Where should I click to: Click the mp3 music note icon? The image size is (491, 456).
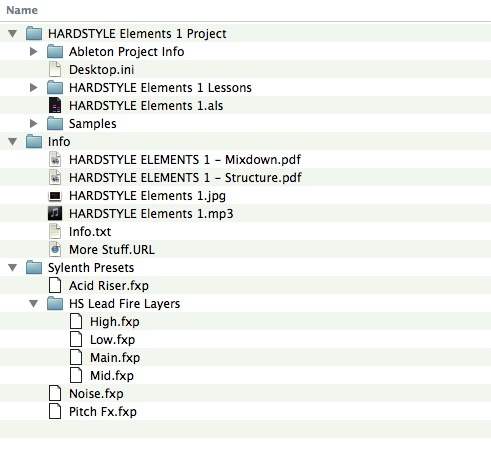(55, 213)
